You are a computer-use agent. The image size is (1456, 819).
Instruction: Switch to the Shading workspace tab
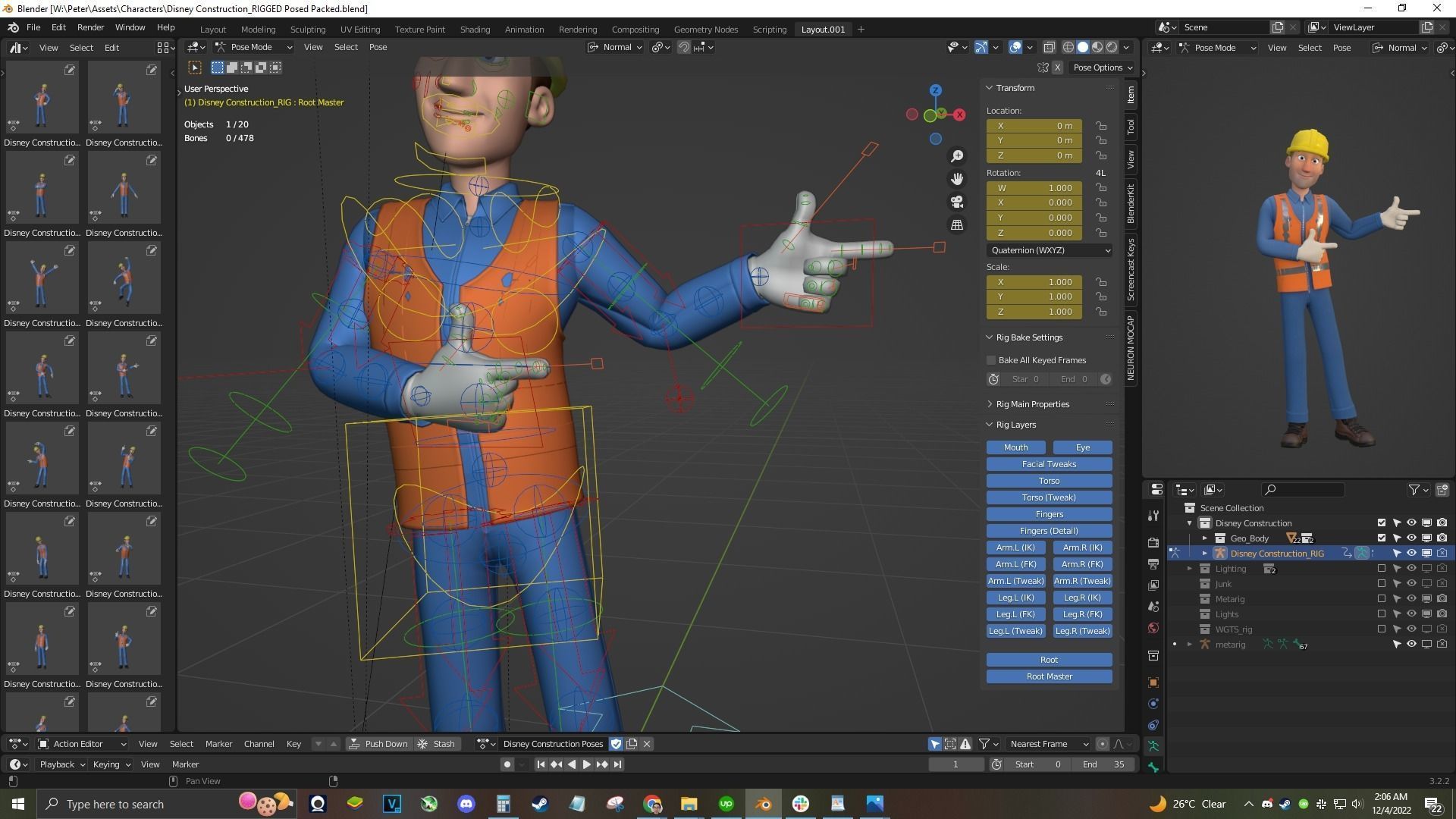(x=475, y=30)
